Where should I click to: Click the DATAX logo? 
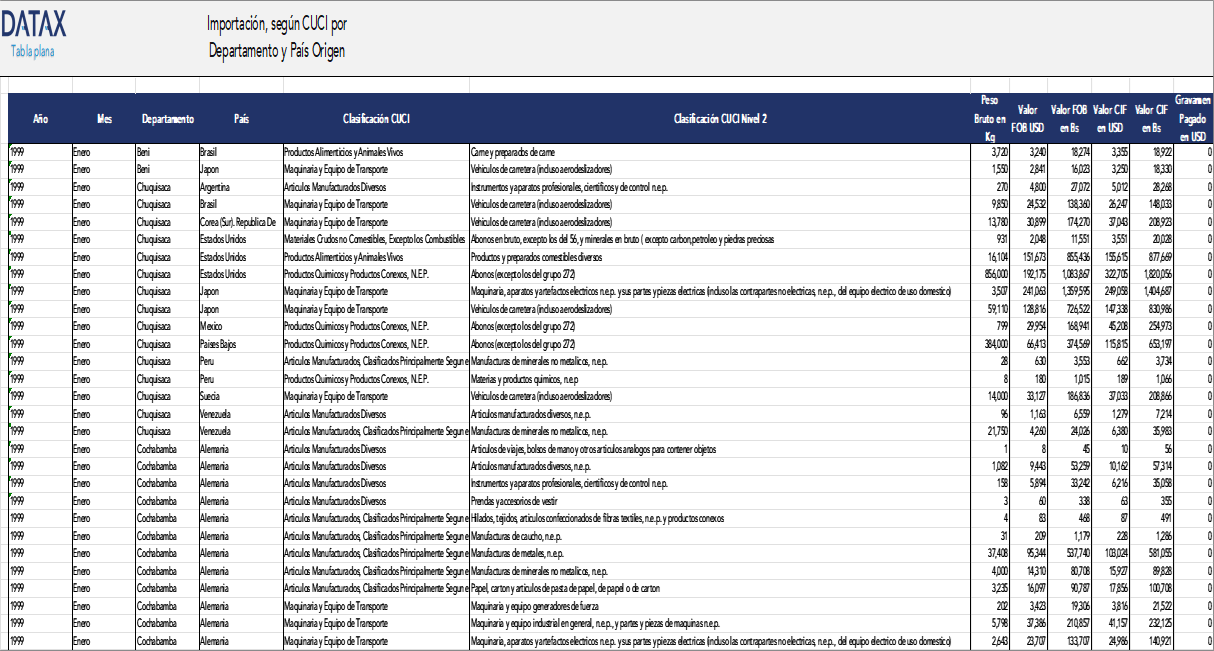pos(37,25)
